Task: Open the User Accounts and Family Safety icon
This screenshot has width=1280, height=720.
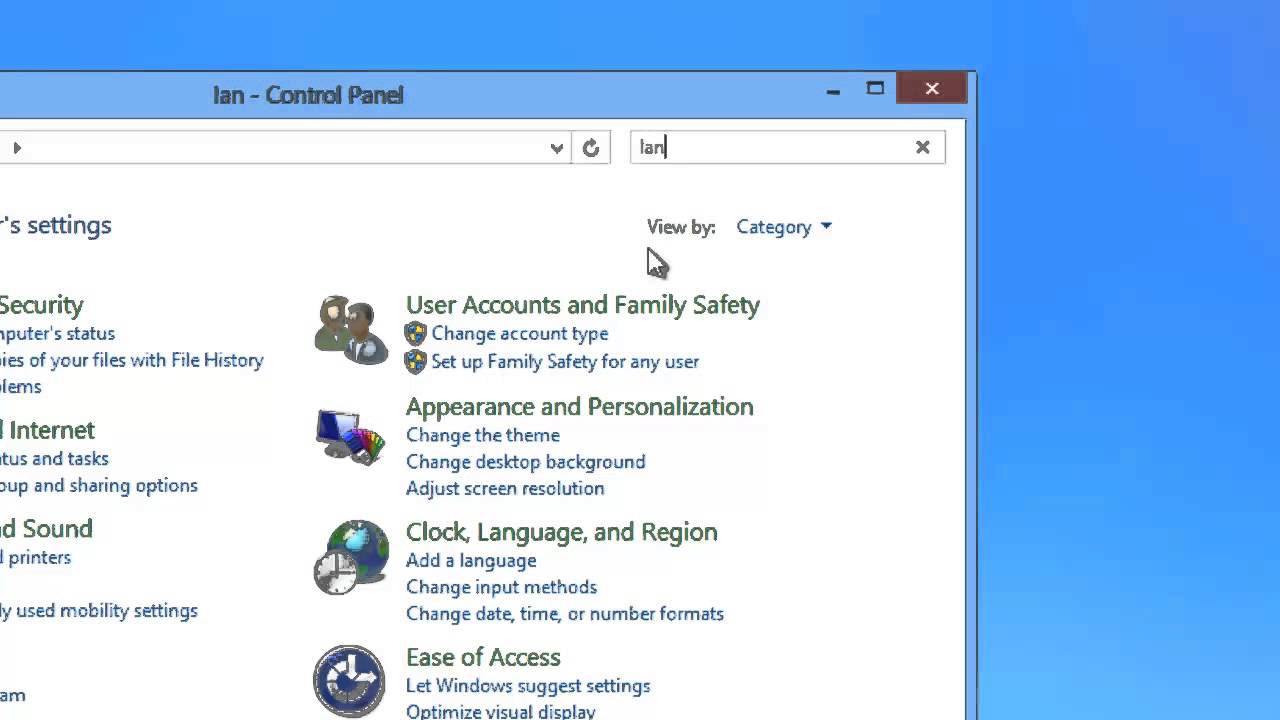Action: (x=350, y=329)
